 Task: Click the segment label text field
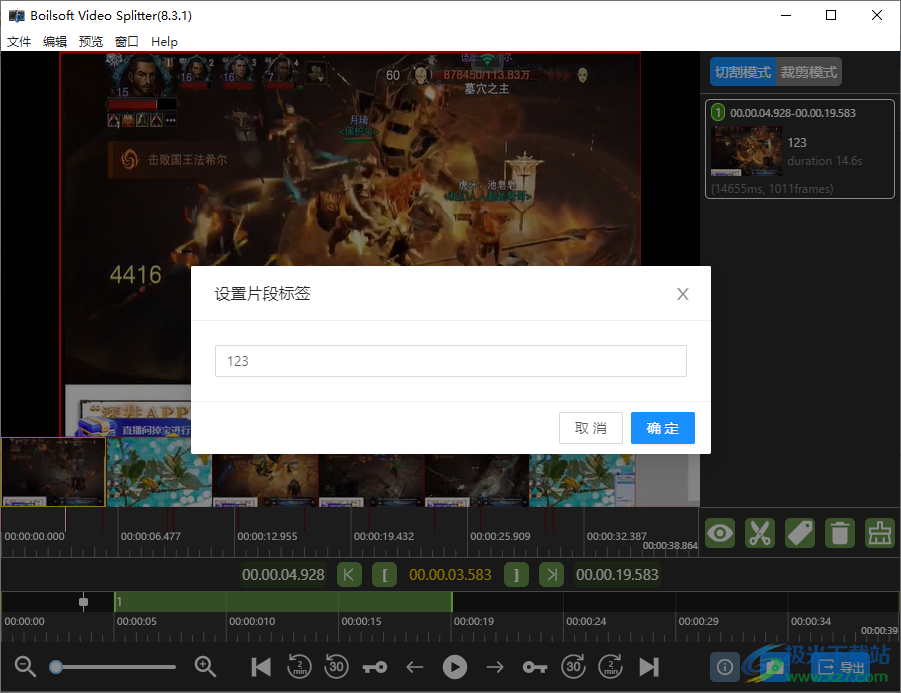point(450,360)
